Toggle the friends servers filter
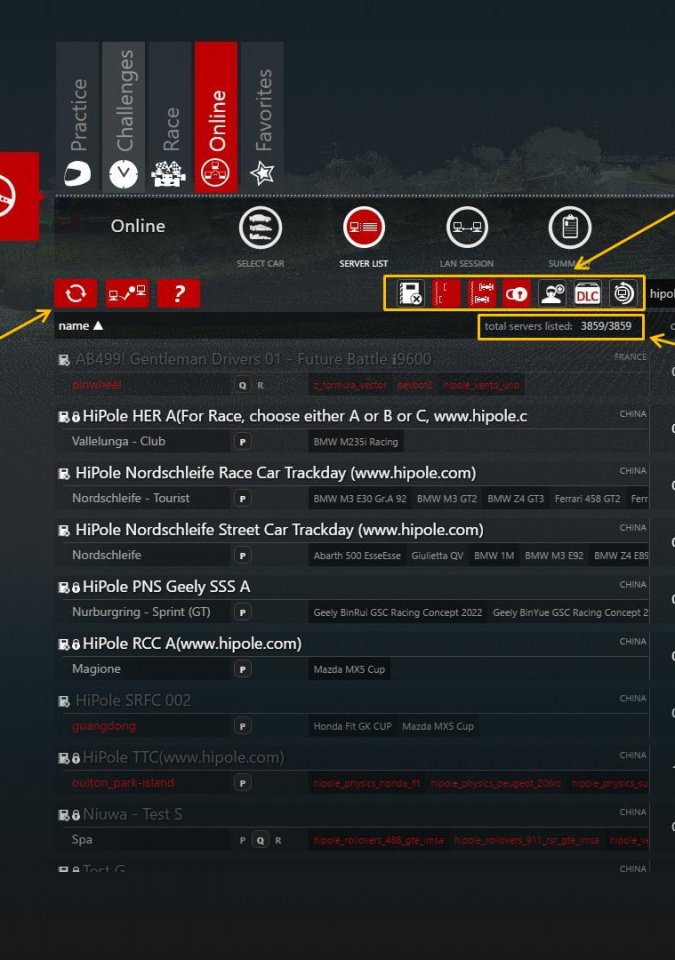The height and width of the screenshot is (960, 675). click(552, 293)
